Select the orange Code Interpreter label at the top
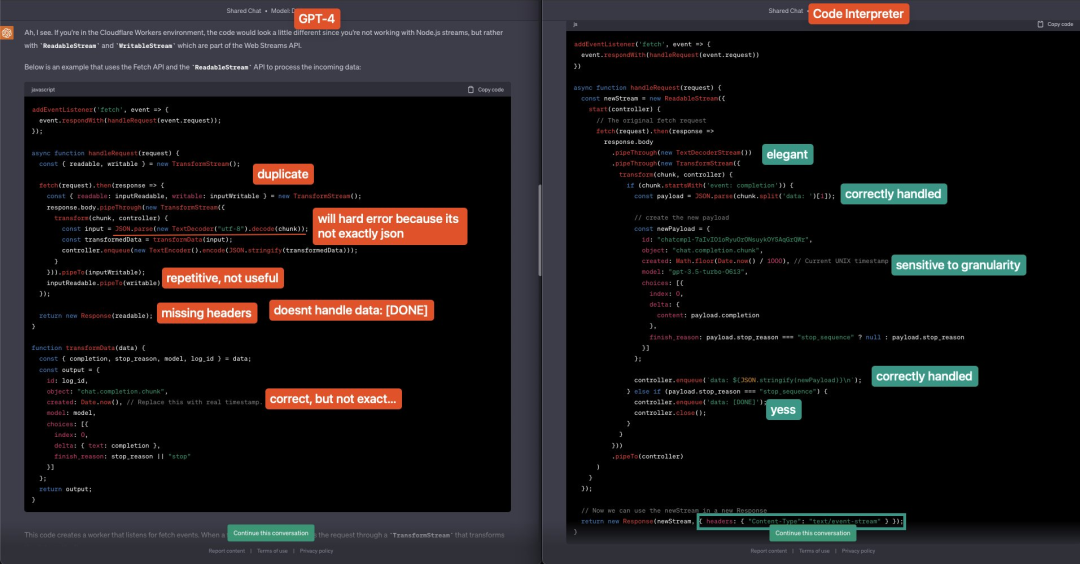The width and height of the screenshot is (1080, 564). point(858,14)
